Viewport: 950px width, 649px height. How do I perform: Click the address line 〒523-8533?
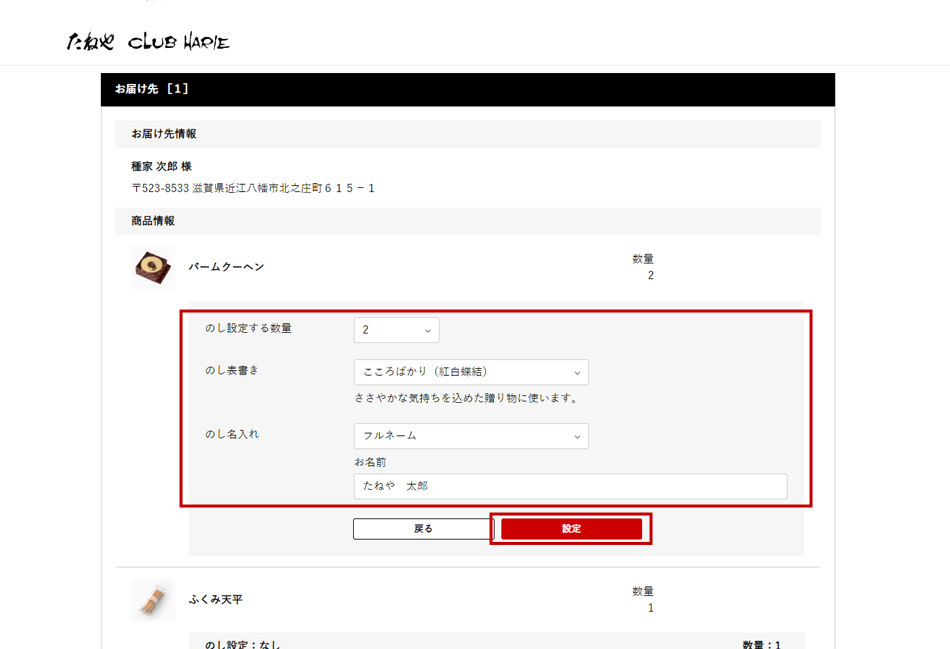[253, 188]
